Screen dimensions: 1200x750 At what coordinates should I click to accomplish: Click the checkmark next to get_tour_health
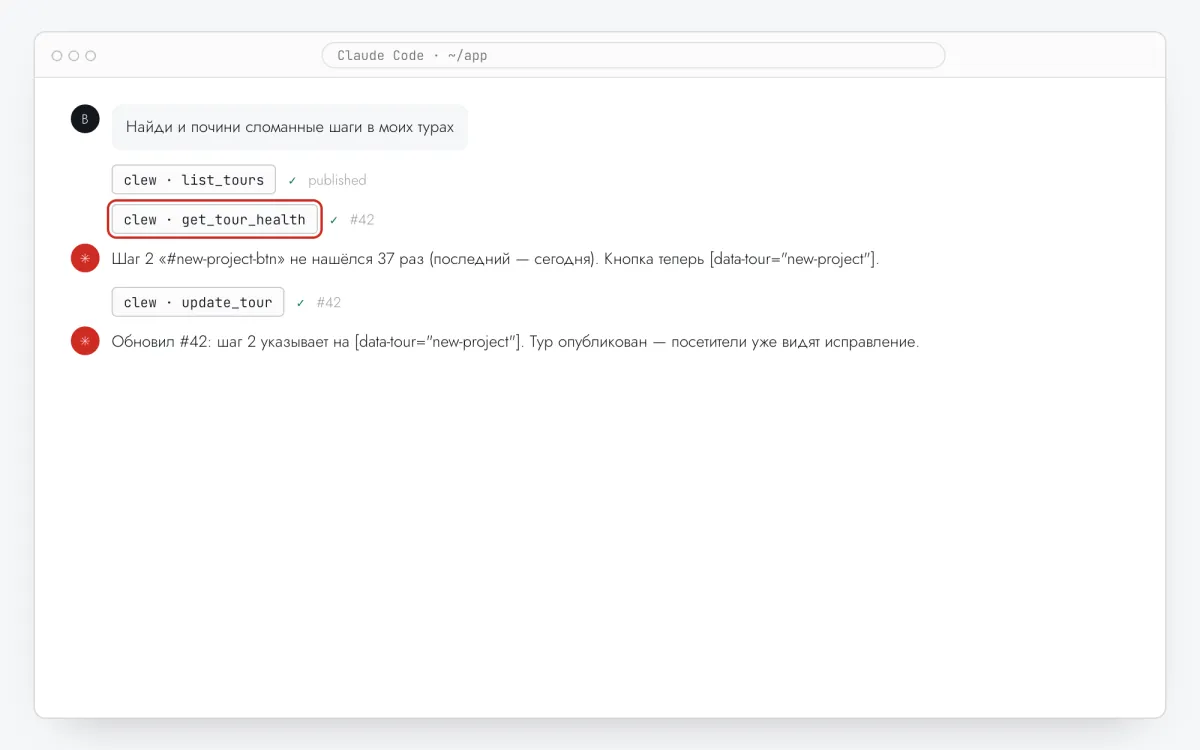pyautogui.click(x=334, y=220)
